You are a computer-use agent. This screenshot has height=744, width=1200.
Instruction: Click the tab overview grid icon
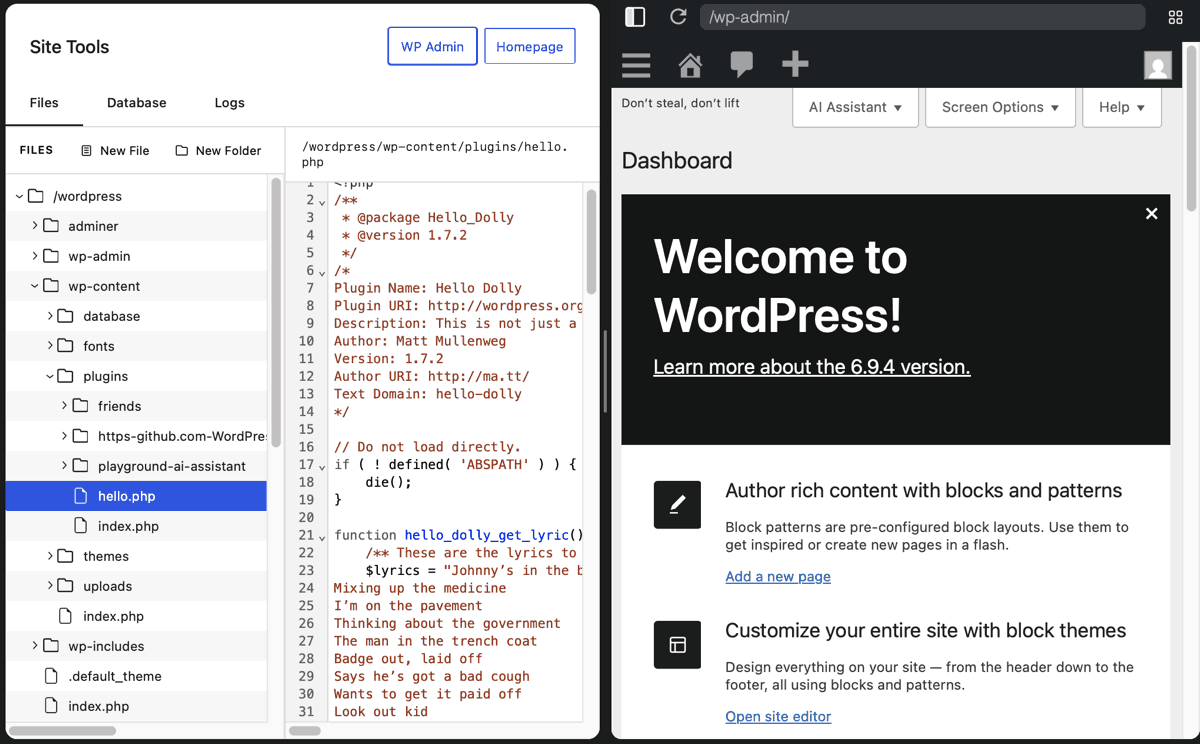(1175, 16)
